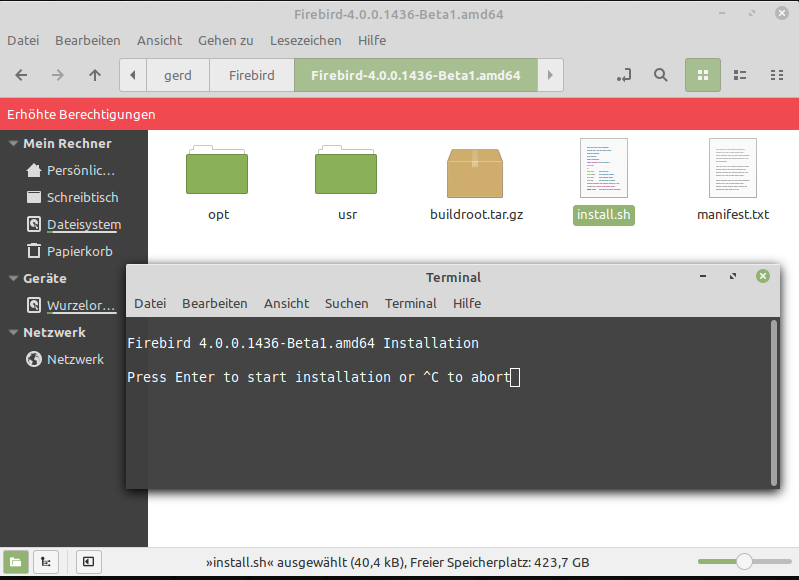Go back with the left arrow button

click(21, 75)
